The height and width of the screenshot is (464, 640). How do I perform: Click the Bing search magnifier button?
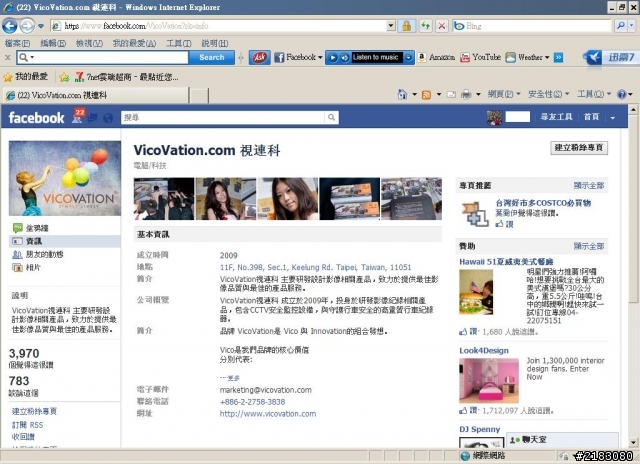(x=621, y=26)
